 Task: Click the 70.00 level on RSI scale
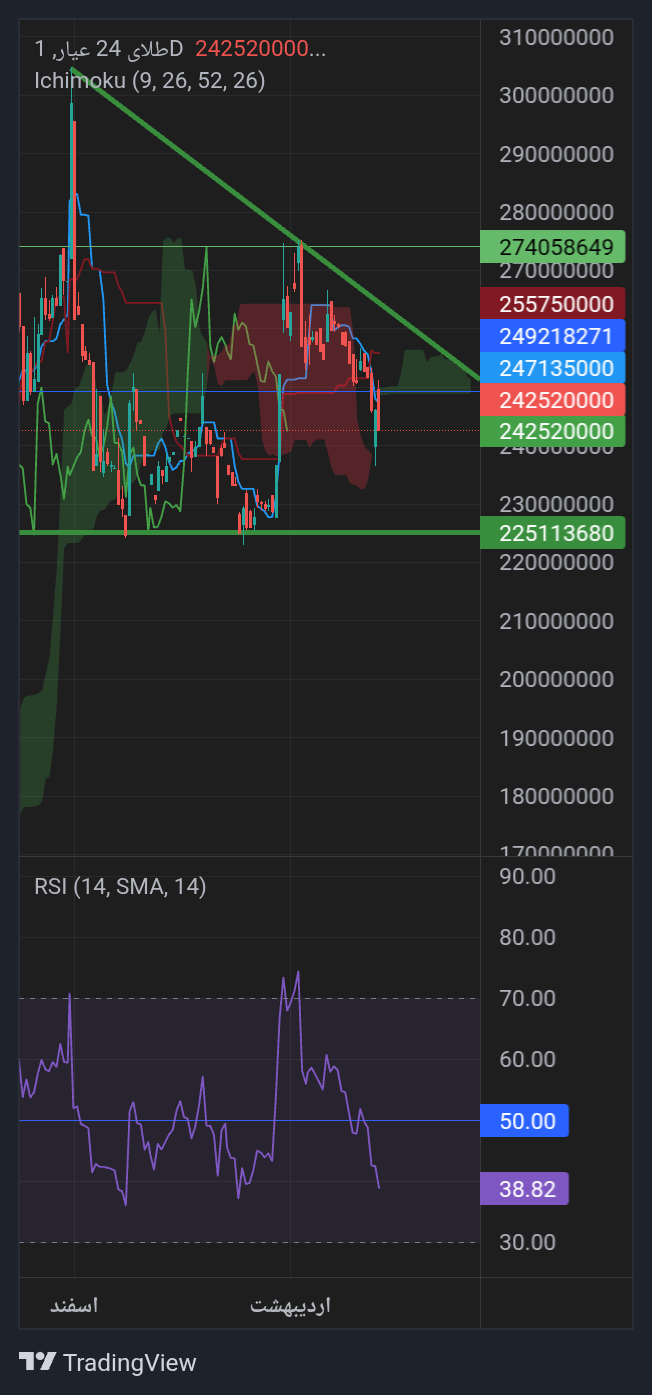pyautogui.click(x=528, y=998)
